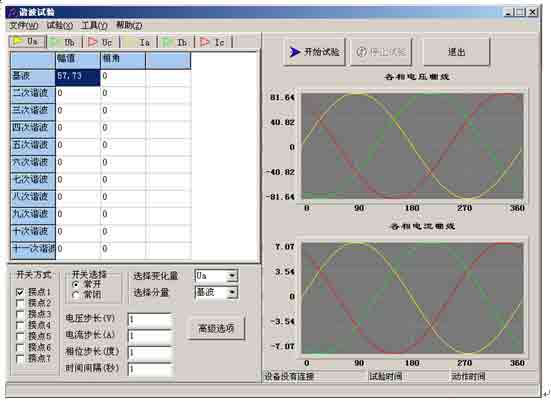Enable the 接点3 checkbox

point(20,314)
